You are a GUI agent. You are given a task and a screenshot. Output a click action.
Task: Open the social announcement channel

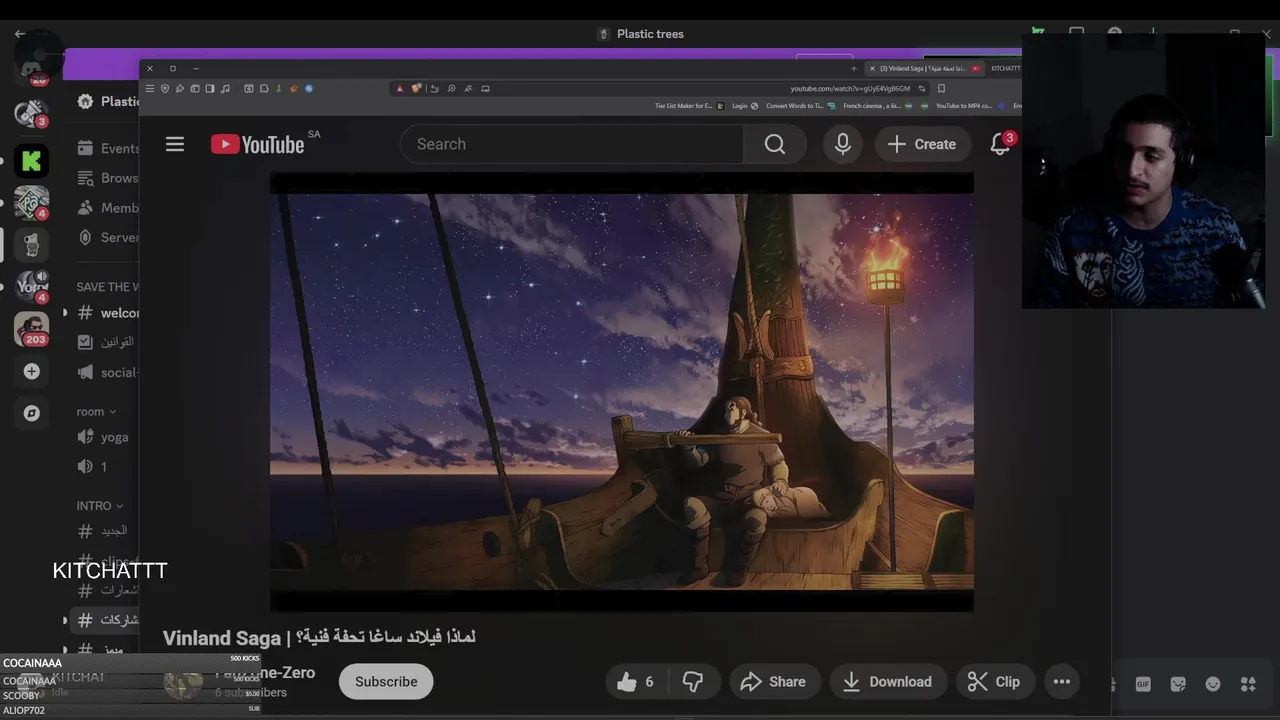pos(106,372)
